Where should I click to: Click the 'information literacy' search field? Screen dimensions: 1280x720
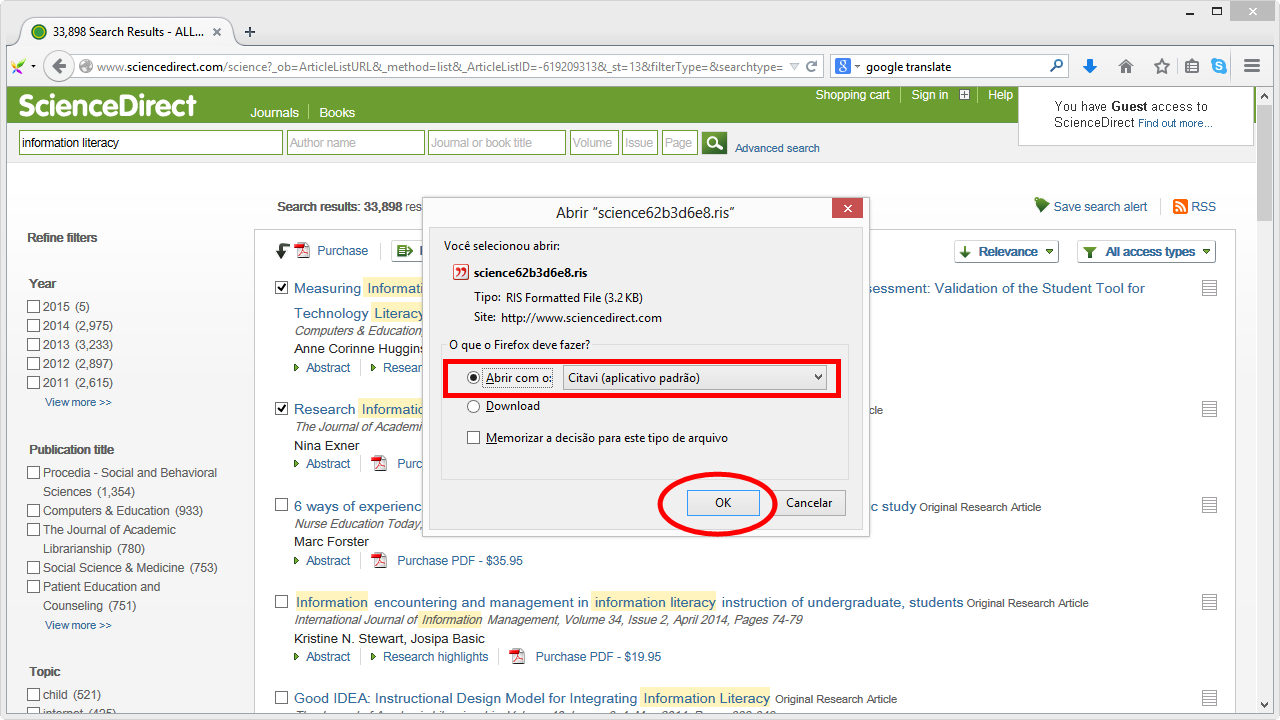pos(151,143)
